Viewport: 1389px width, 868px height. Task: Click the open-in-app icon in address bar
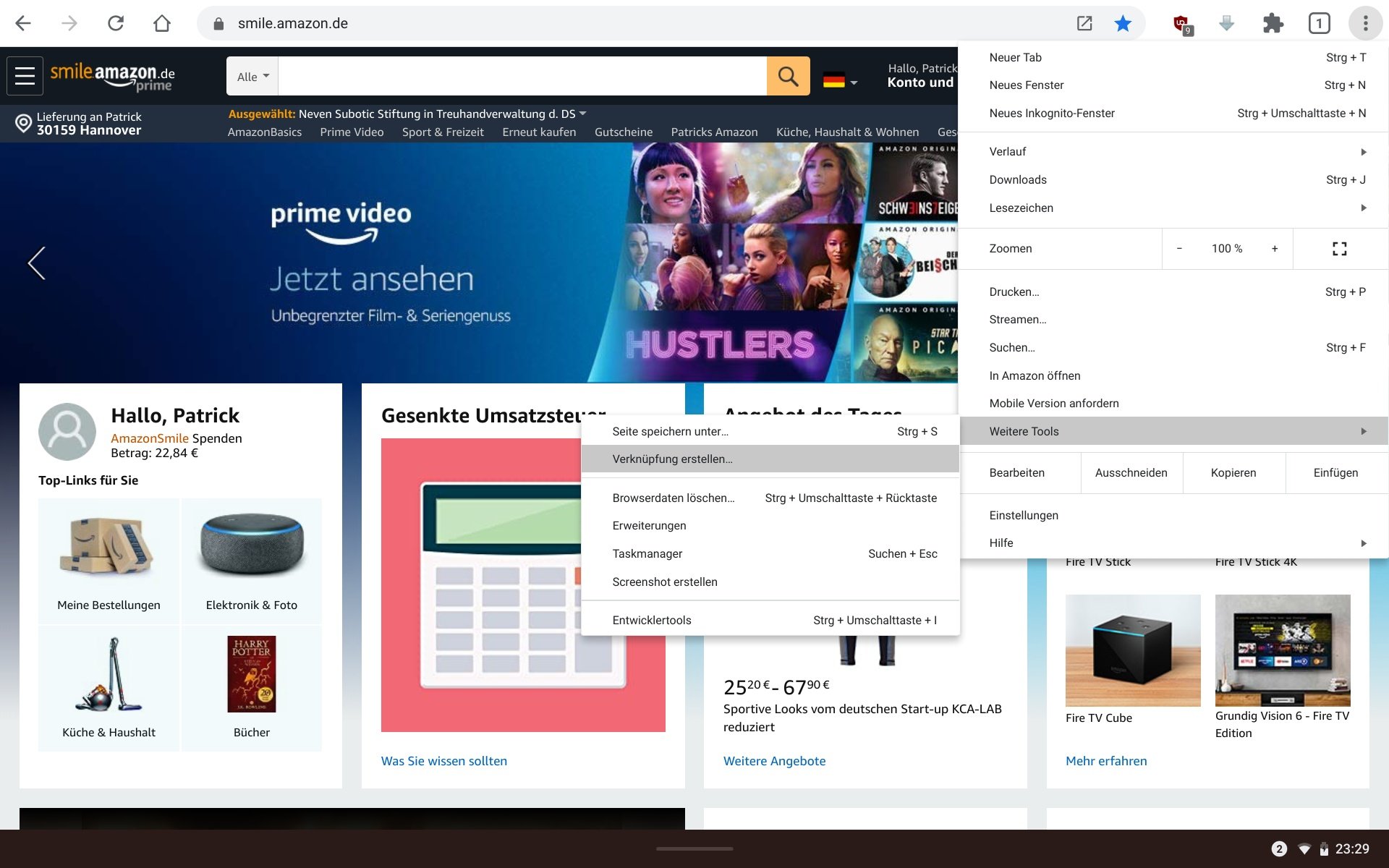1084,23
